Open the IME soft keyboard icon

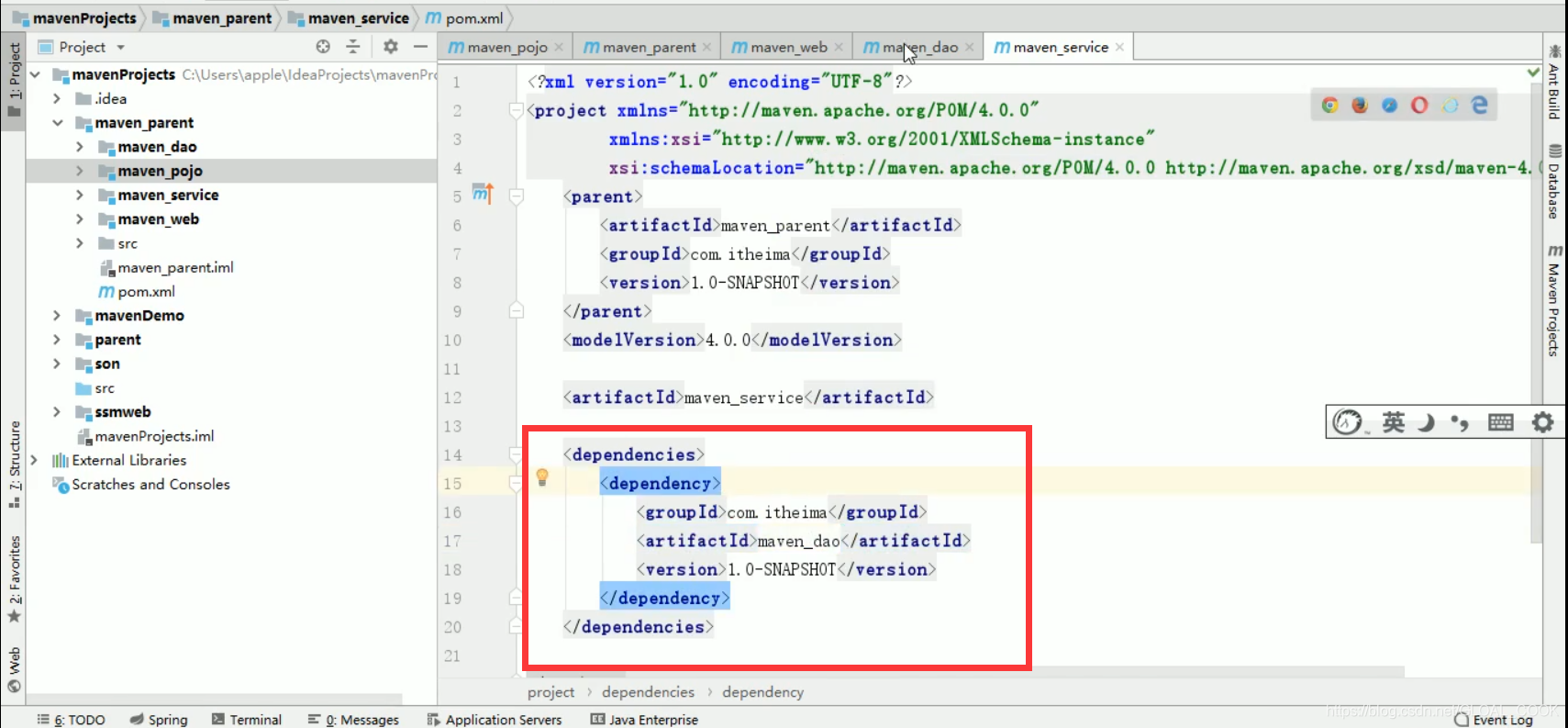(1501, 422)
